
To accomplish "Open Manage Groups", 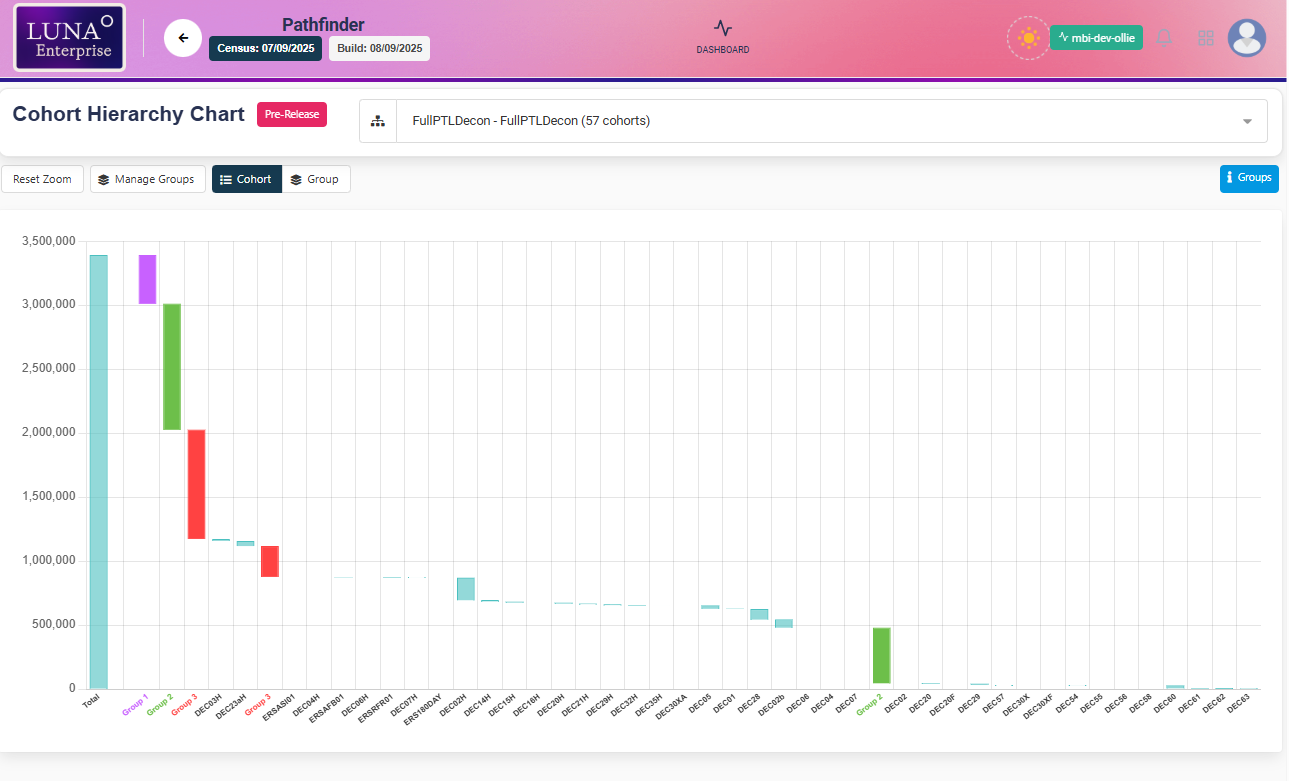I will (147, 179).
